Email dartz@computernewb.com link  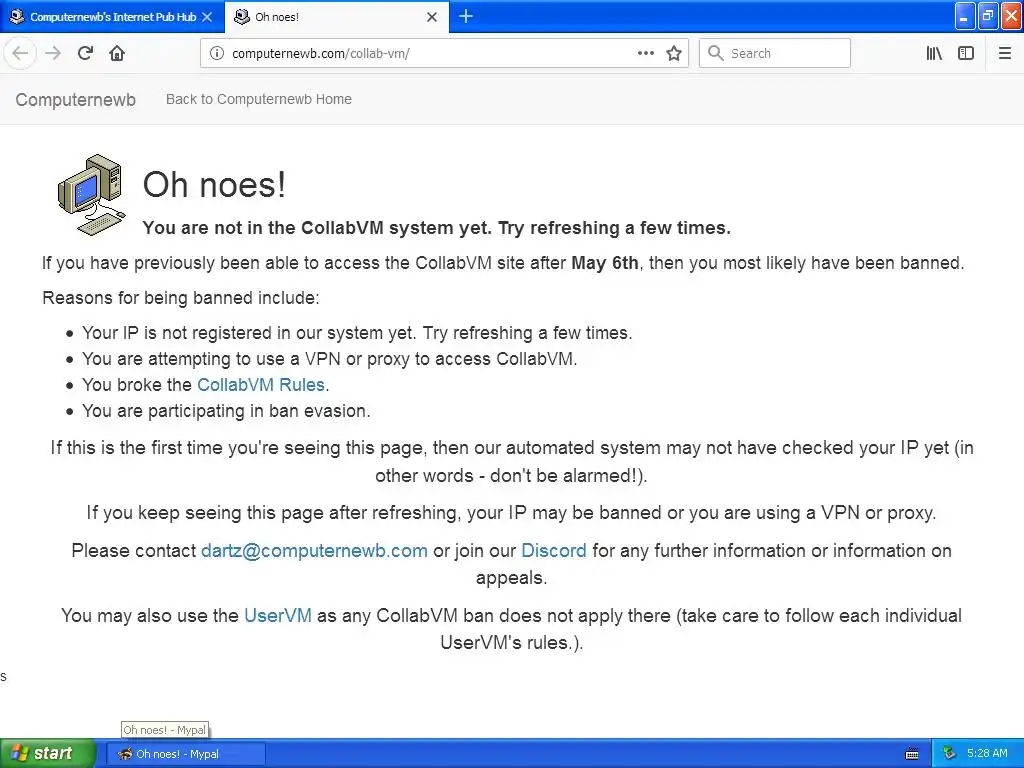[314, 551]
